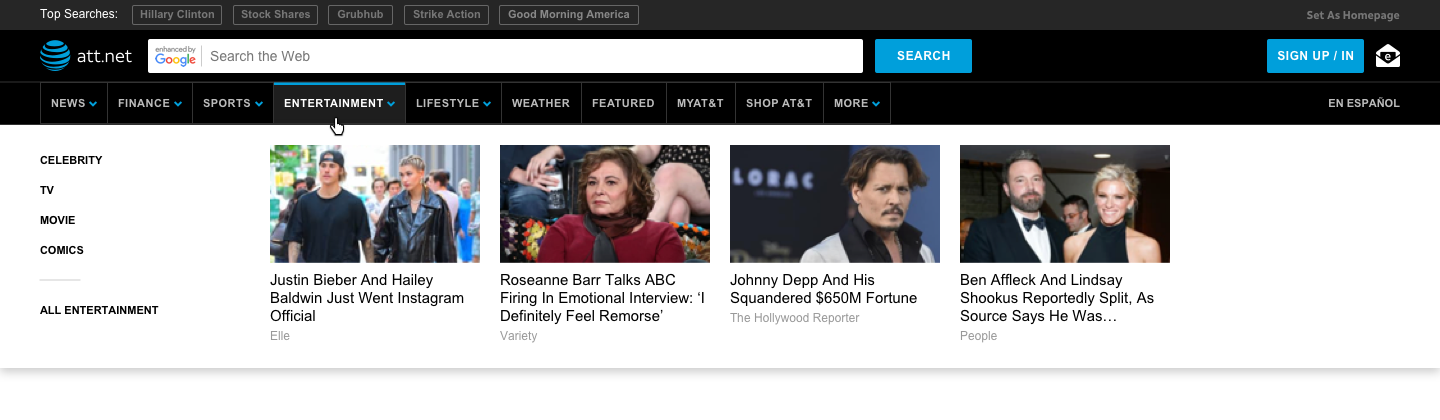1440x420 pixels.
Task: Read the Roseanne Barr interview headline
Action: point(603,298)
